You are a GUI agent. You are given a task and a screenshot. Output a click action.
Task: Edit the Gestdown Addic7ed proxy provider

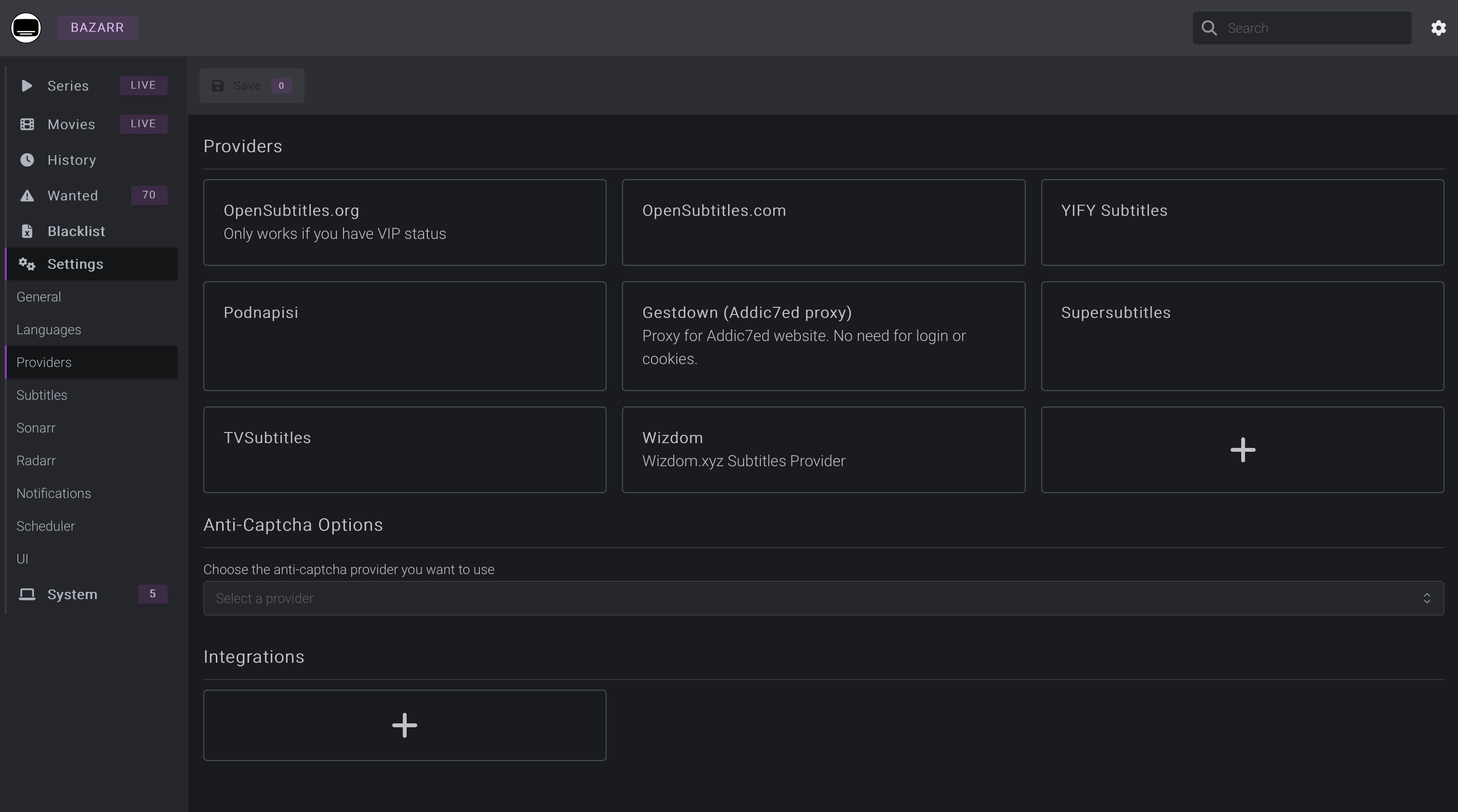[823, 336]
